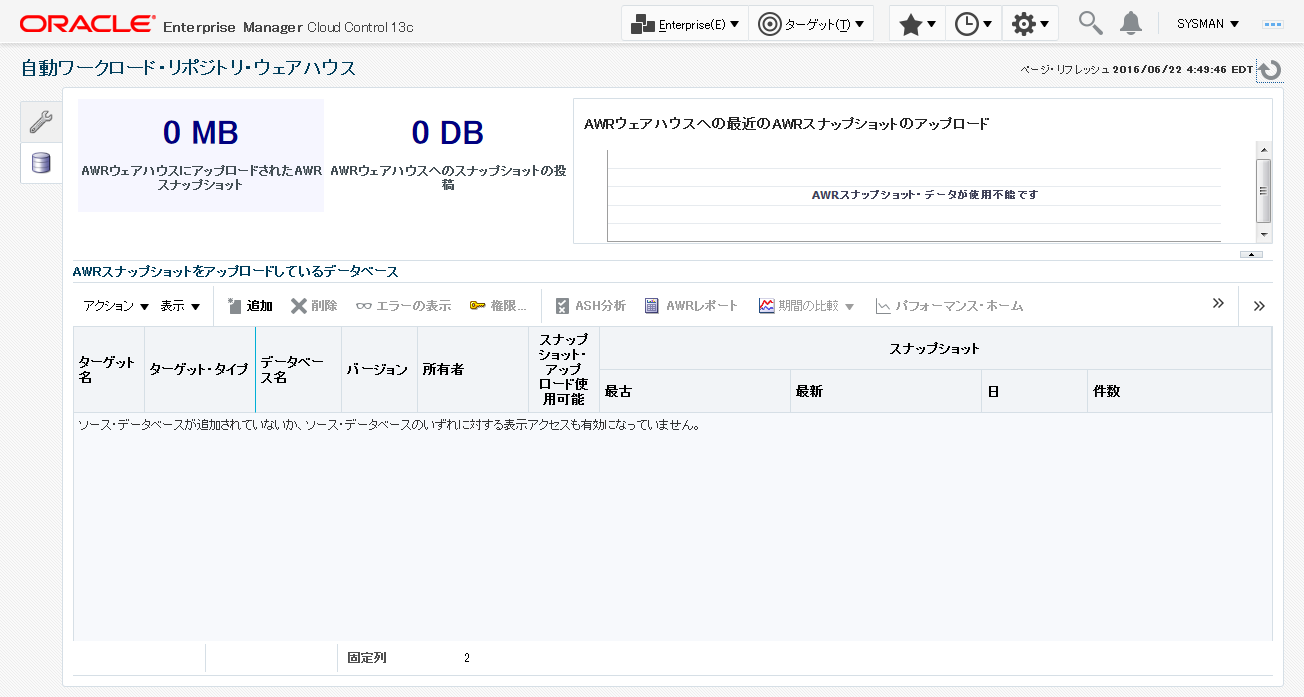The width and height of the screenshot is (1304, 697).
Task: Click the 権限 key button
Action: point(497,306)
